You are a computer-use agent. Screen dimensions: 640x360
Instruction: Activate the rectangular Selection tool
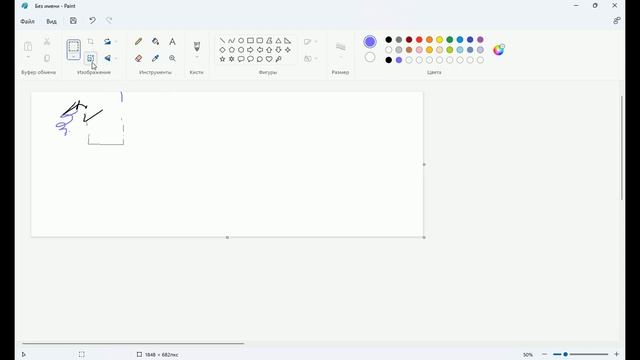73,47
